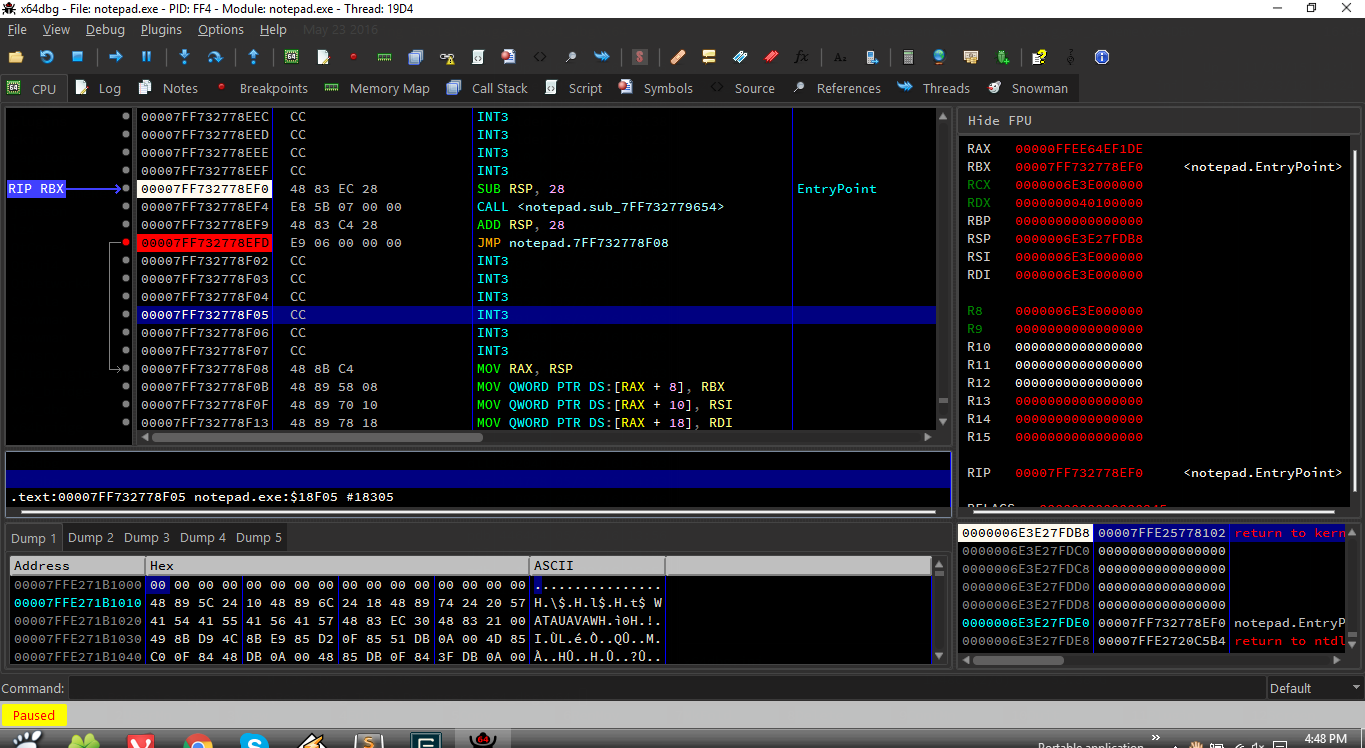Toggle breakpoint dot at address 00007FF732778EF9
The image size is (1365, 748).
coord(126,225)
